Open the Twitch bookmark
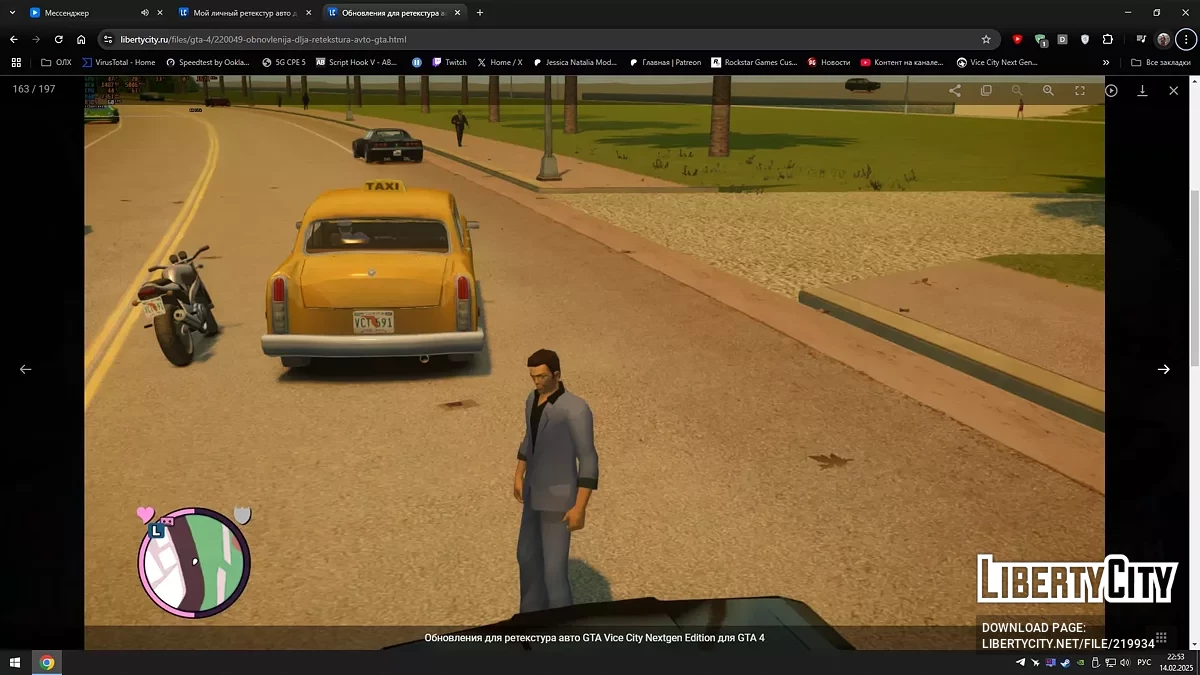 click(449, 62)
